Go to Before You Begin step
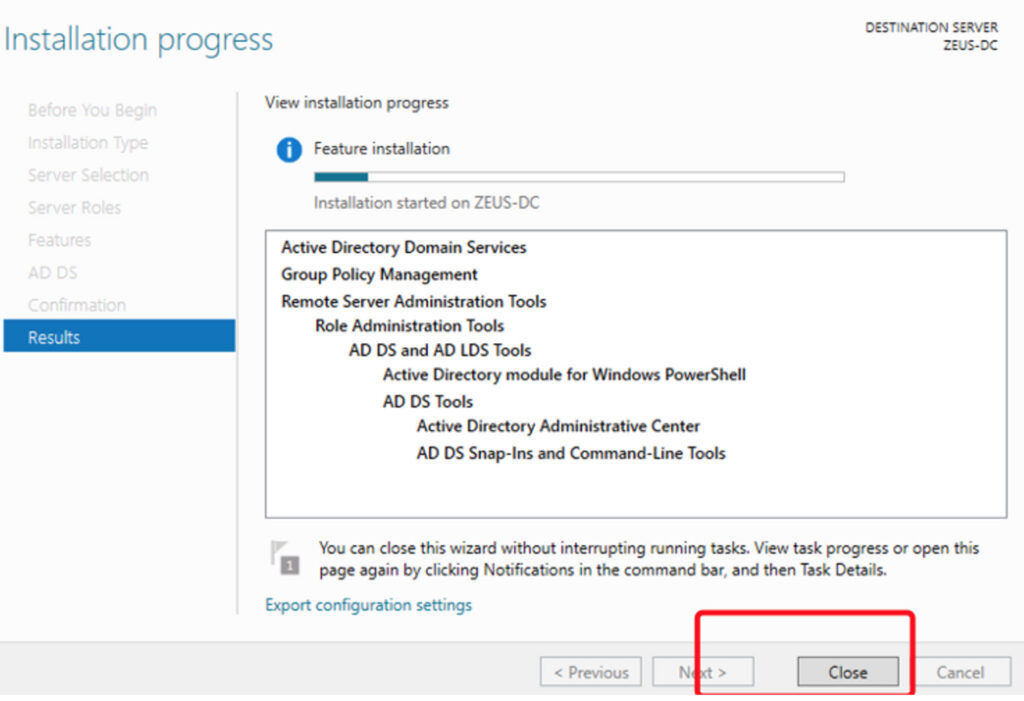The image size is (1024, 701). [92, 110]
